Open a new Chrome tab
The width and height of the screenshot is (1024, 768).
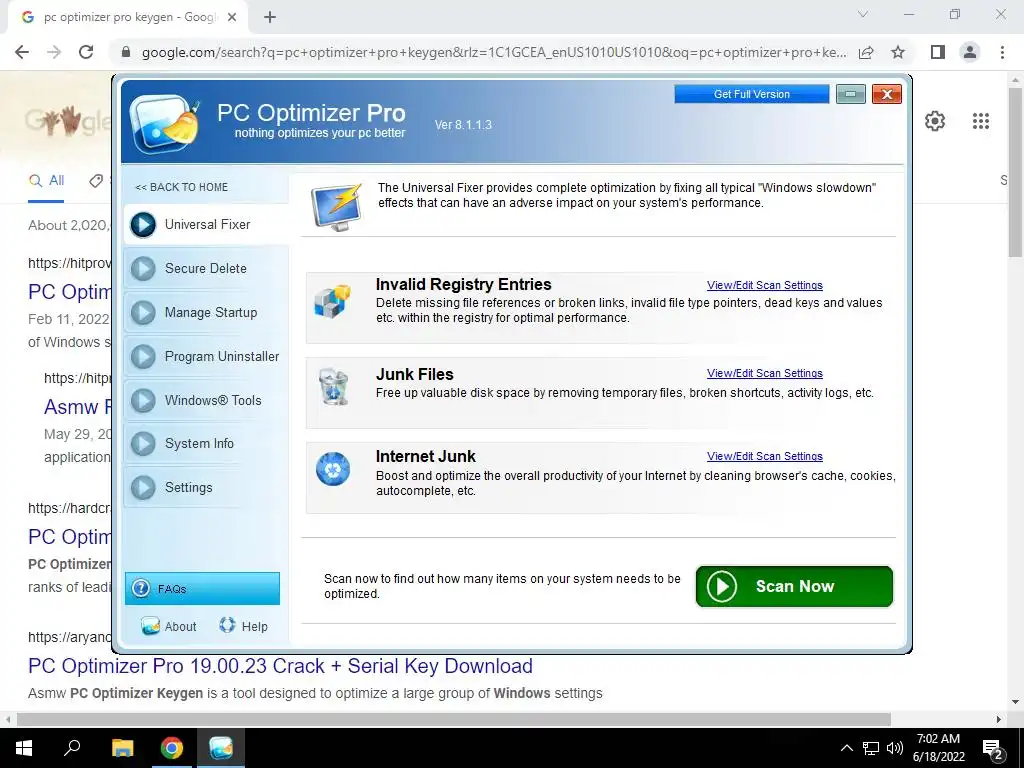270,18
